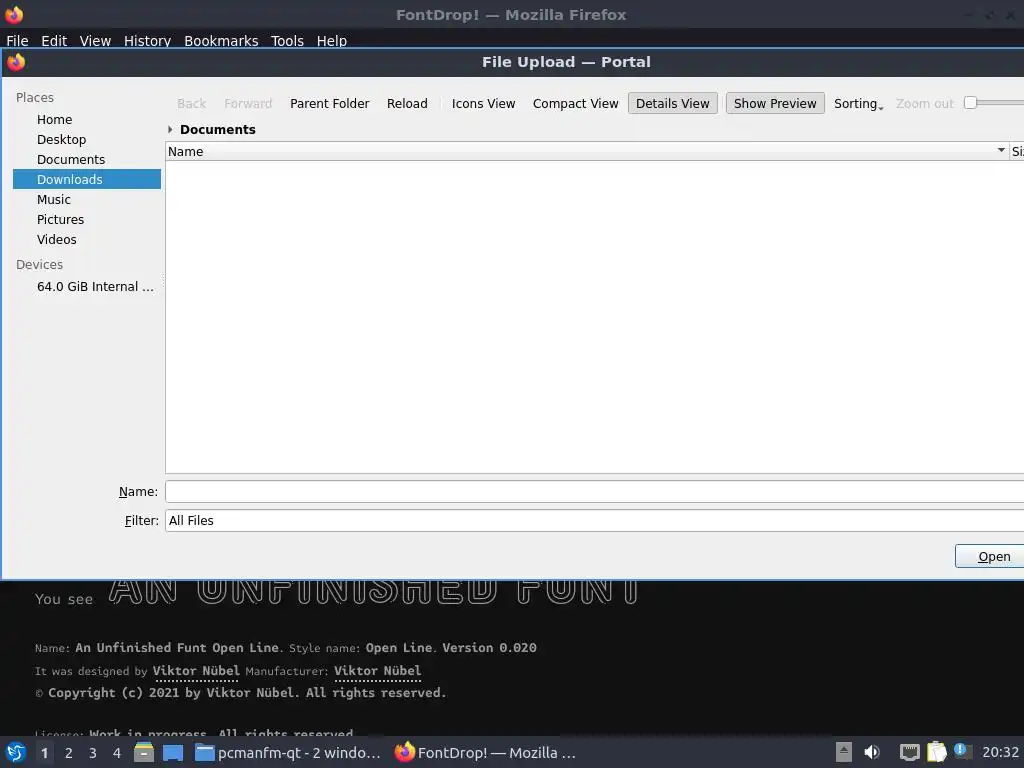
Task: Click the Viktor Nübel designer link
Action: 196,671
